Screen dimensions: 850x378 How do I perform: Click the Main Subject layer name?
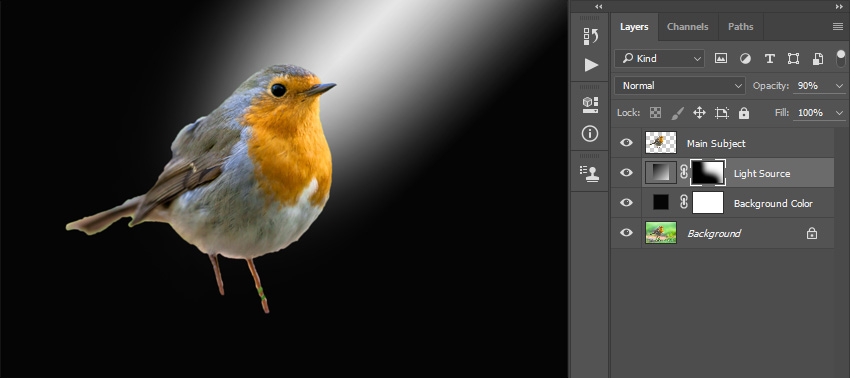click(x=716, y=144)
